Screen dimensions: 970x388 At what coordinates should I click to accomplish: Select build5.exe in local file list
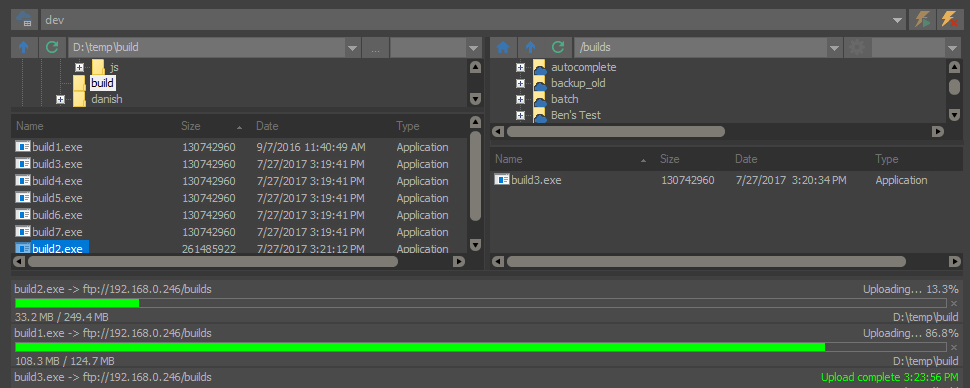[57, 198]
